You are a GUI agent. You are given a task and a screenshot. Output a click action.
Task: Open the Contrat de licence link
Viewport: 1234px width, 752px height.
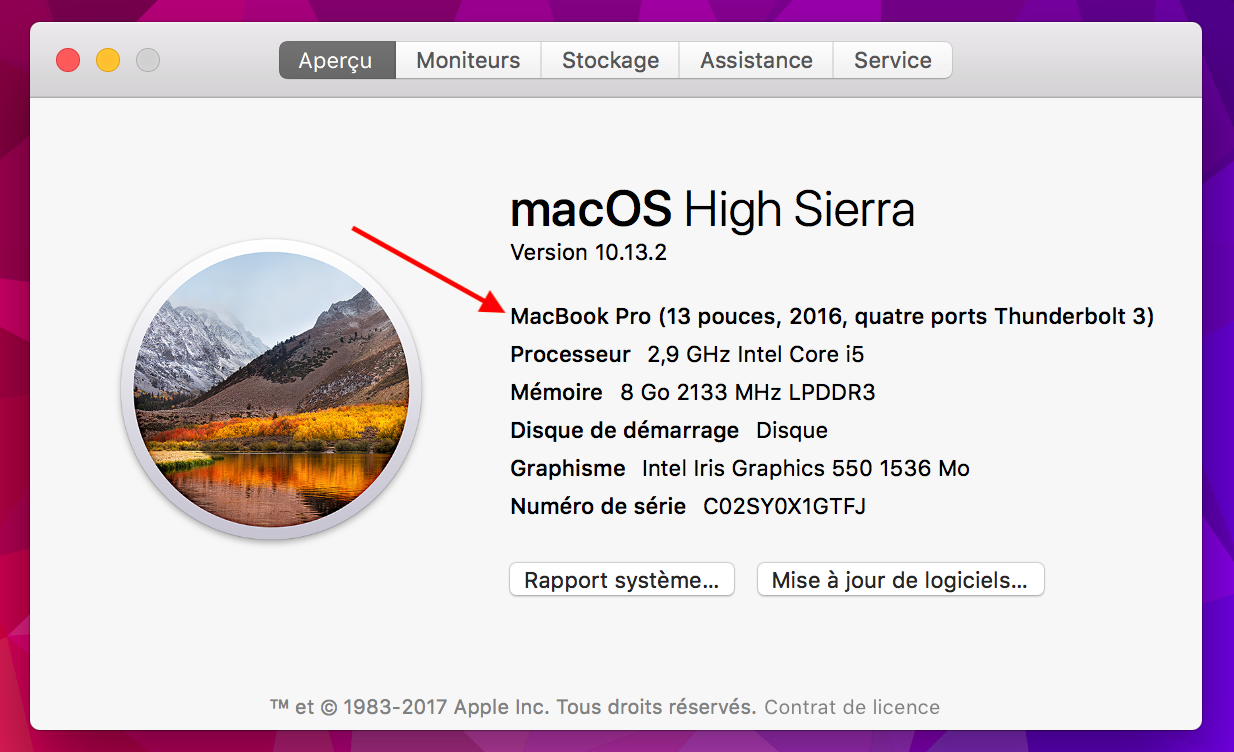point(852,707)
